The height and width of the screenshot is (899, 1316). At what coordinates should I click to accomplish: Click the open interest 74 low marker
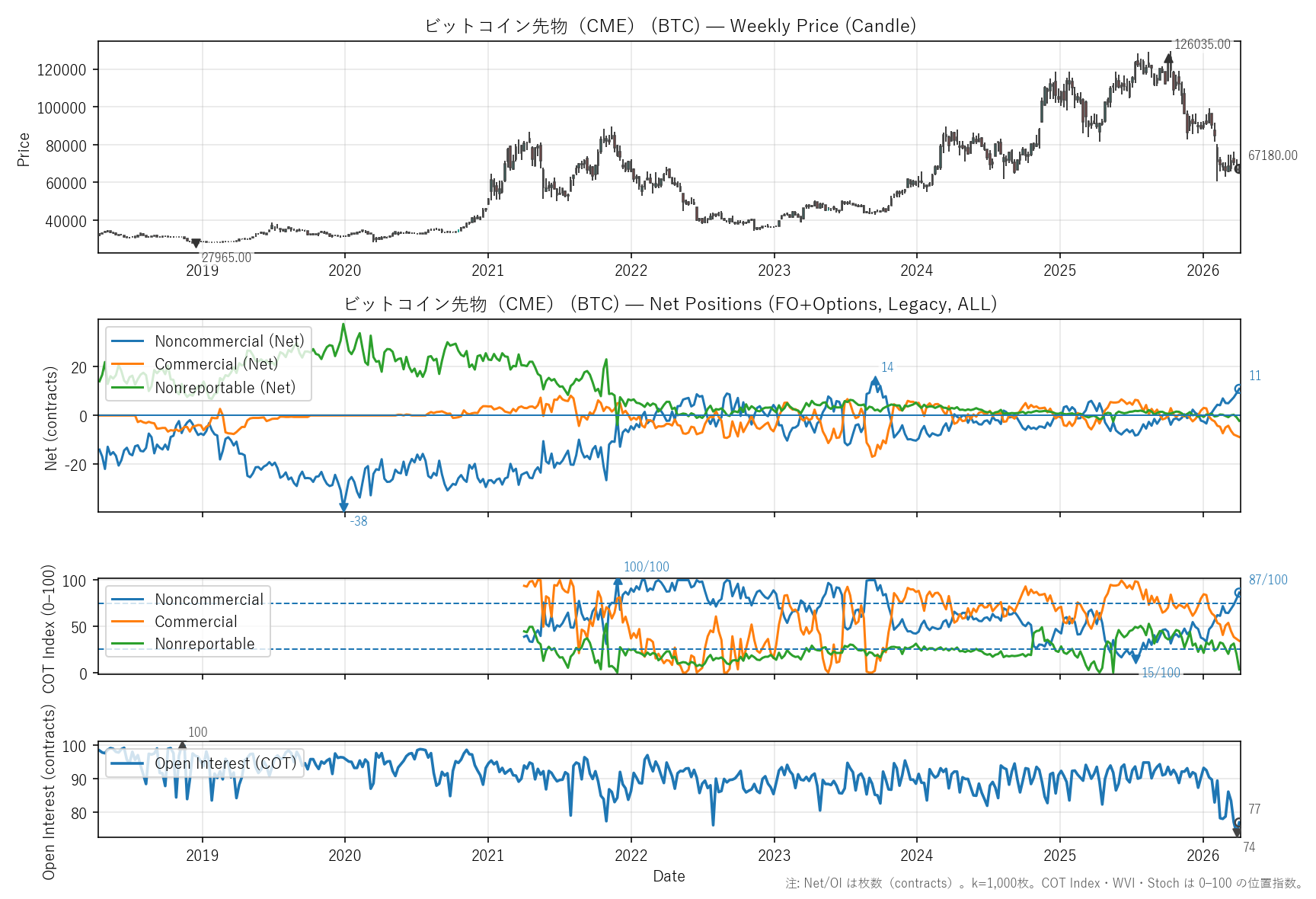1237,833
